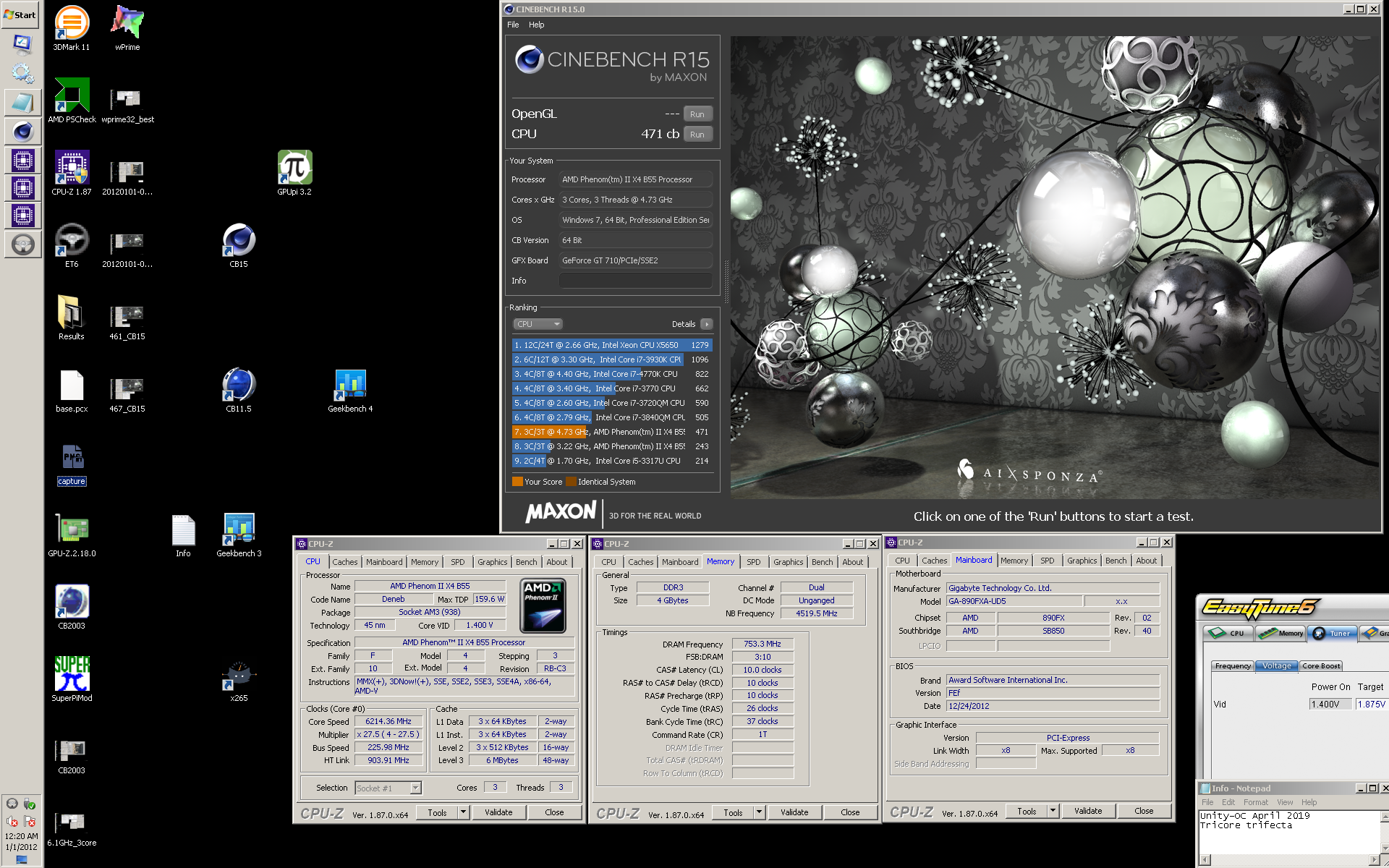Image resolution: width=1389 pixels, height=868 pixels.
Task: Open the Socket #1 selection dropdown
Action: click(388, 788)
